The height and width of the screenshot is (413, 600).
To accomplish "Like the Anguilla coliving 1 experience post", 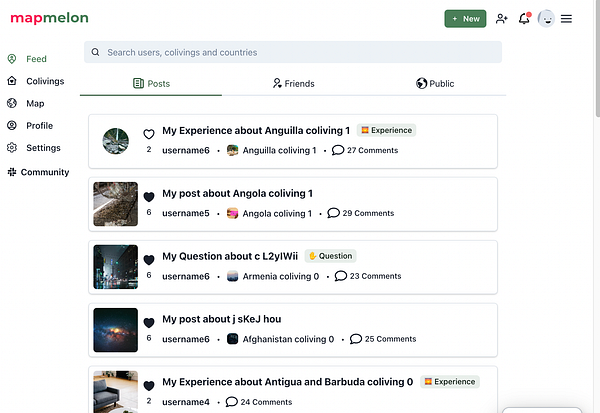I will (149, 134).
